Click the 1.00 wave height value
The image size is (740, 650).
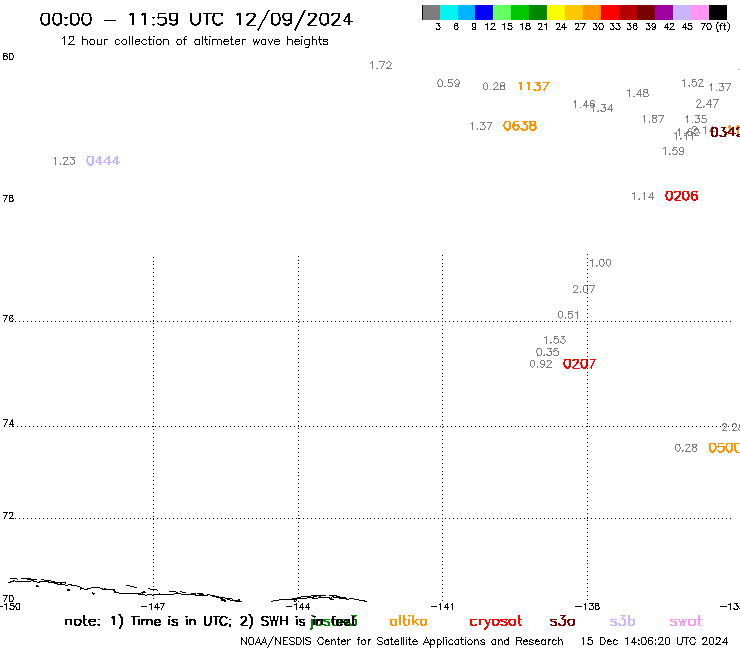[x=600, y=263]
